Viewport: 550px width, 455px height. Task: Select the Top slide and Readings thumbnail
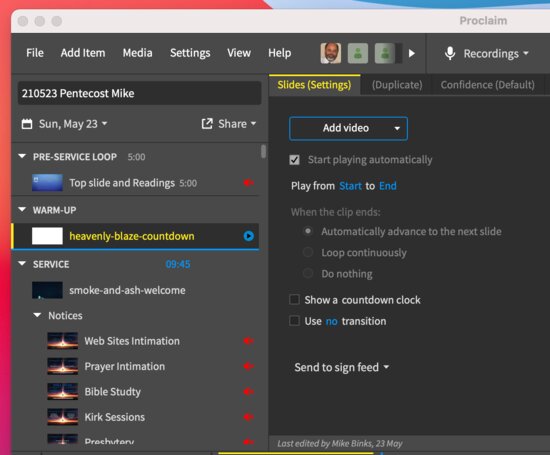coord(47,183)
